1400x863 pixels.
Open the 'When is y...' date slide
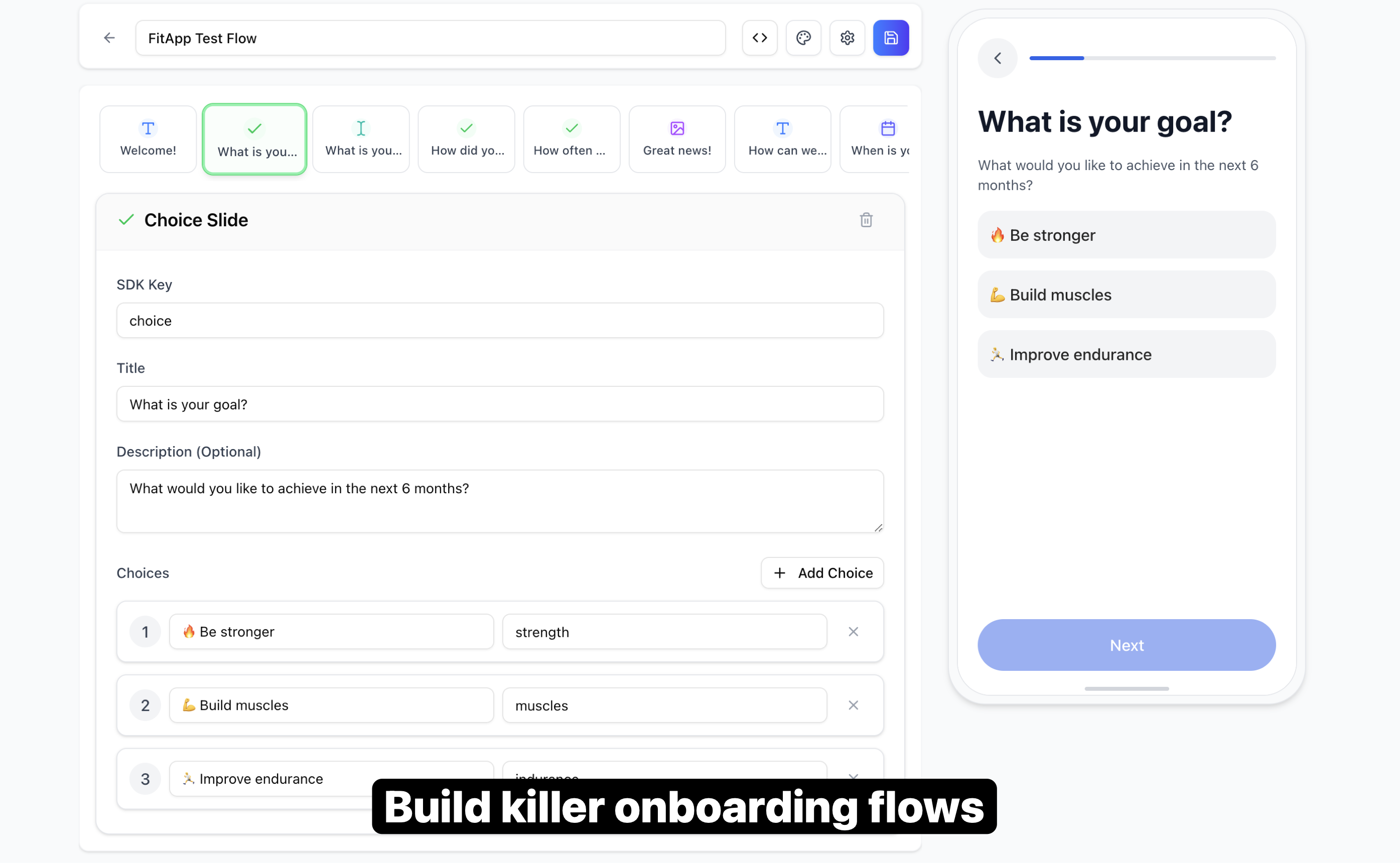(x=874, y=139)
